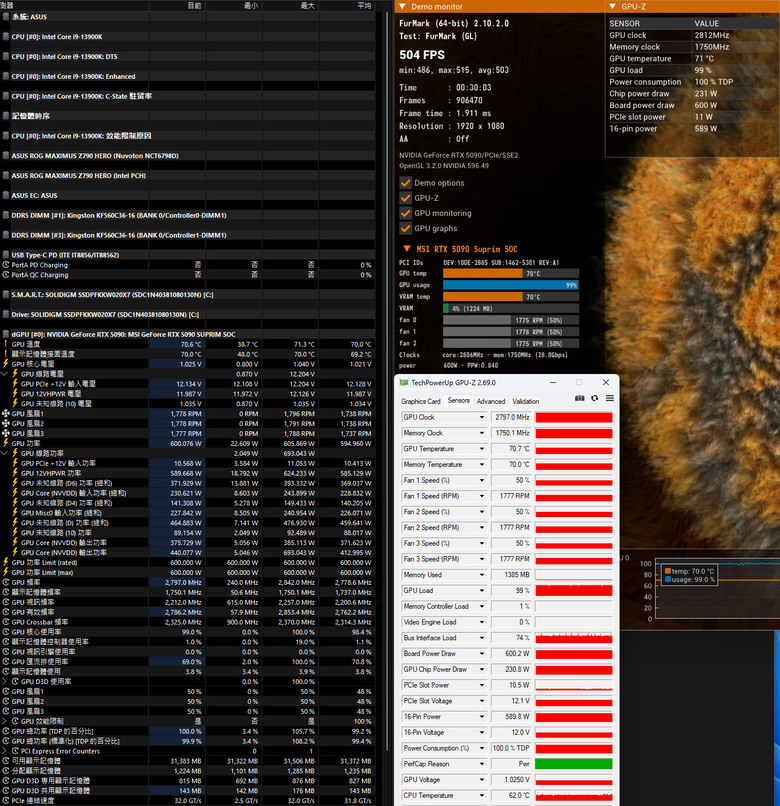The image size is (780, 806).
Task: Collapse the MSI RTX 5090 Suprim SOC section
Action: click(x=407, y=249)
